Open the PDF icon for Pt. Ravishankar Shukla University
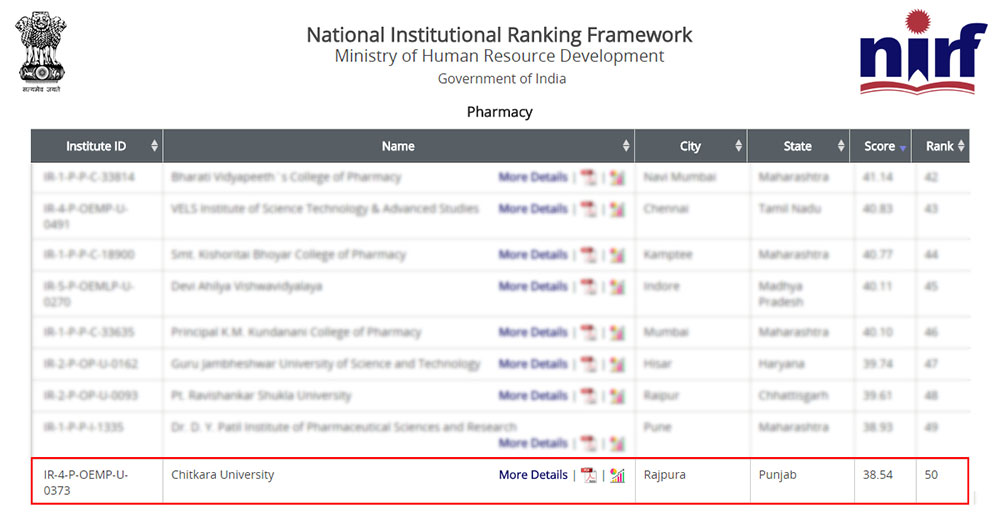 (x=589, y=396)
